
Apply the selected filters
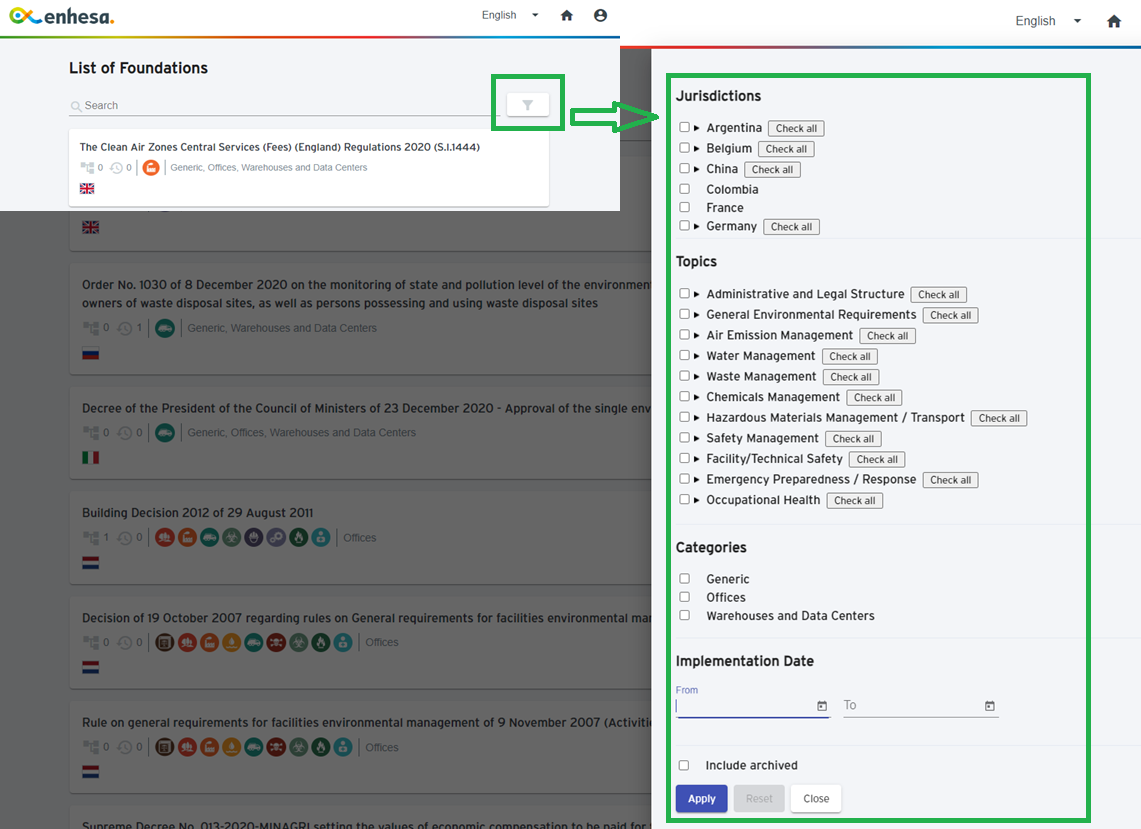(x=701, y=798)
